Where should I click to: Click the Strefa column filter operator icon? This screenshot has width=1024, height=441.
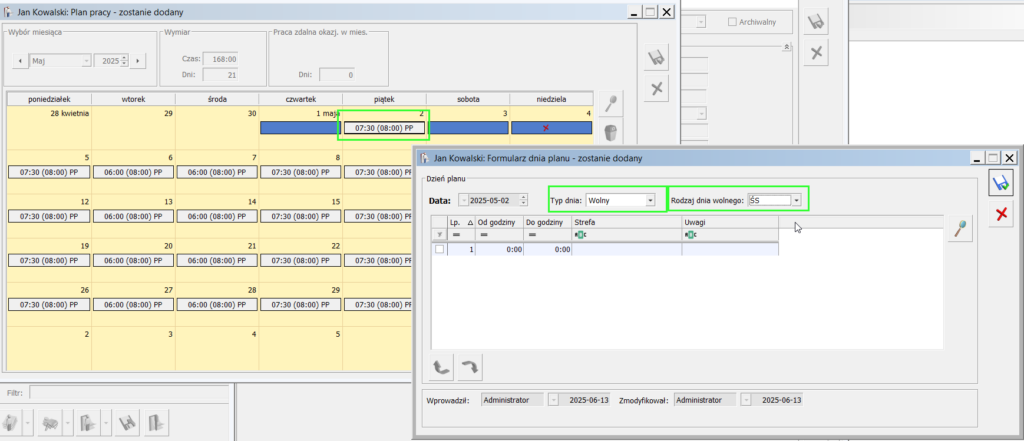point(579,235)
